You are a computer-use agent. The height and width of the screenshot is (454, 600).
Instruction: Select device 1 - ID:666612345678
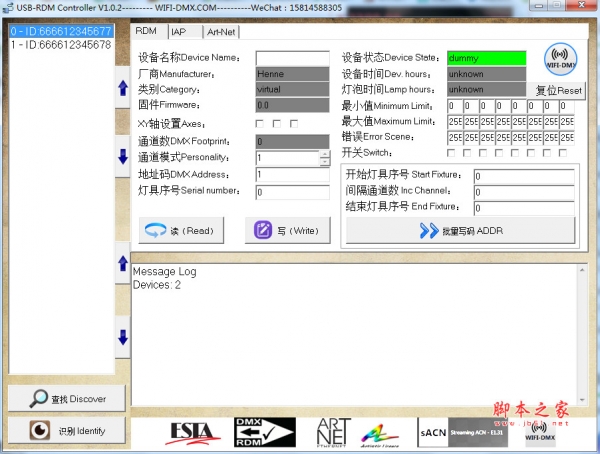pos(61,45)
